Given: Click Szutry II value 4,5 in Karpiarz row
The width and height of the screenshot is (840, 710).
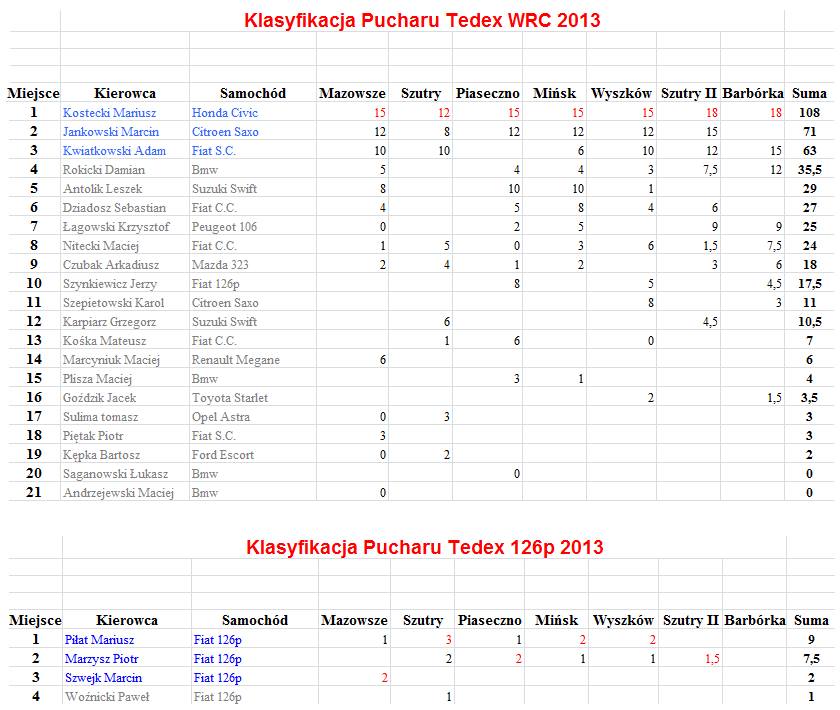Looking at the screenshot, I should coord(710,322).
